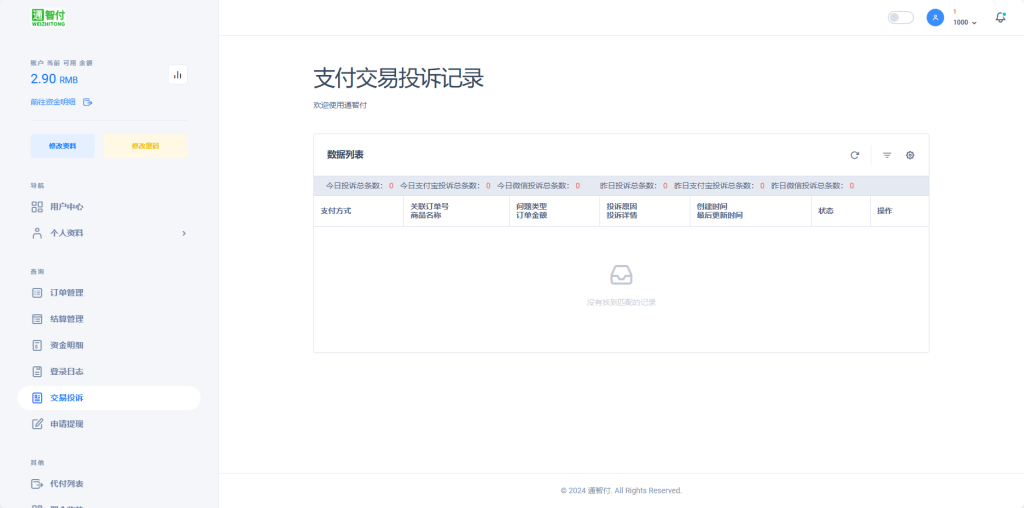This screenshot has height=508, width=1024.
Task: Click the 创建时间 column header
Action: click(712, 206)
